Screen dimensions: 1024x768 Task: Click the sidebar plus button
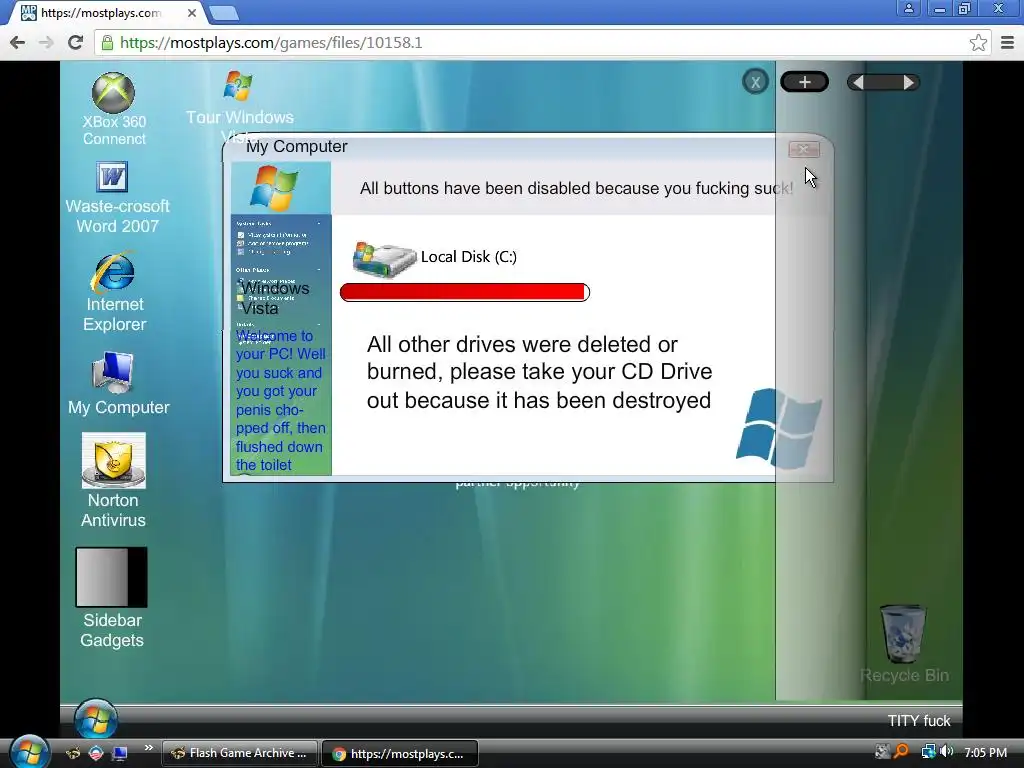click(805, 82)
